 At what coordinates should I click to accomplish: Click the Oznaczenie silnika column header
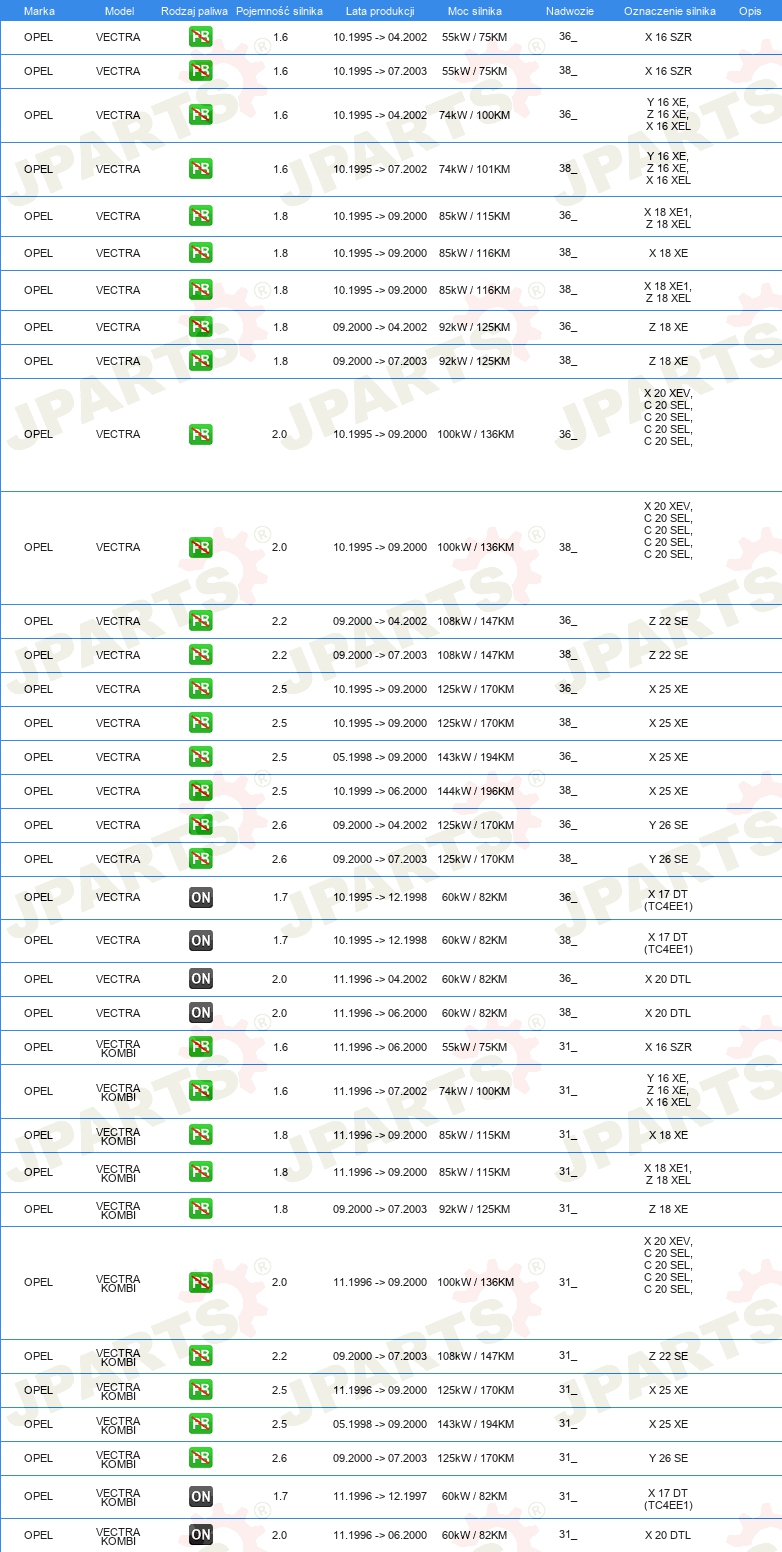[669, 11]
